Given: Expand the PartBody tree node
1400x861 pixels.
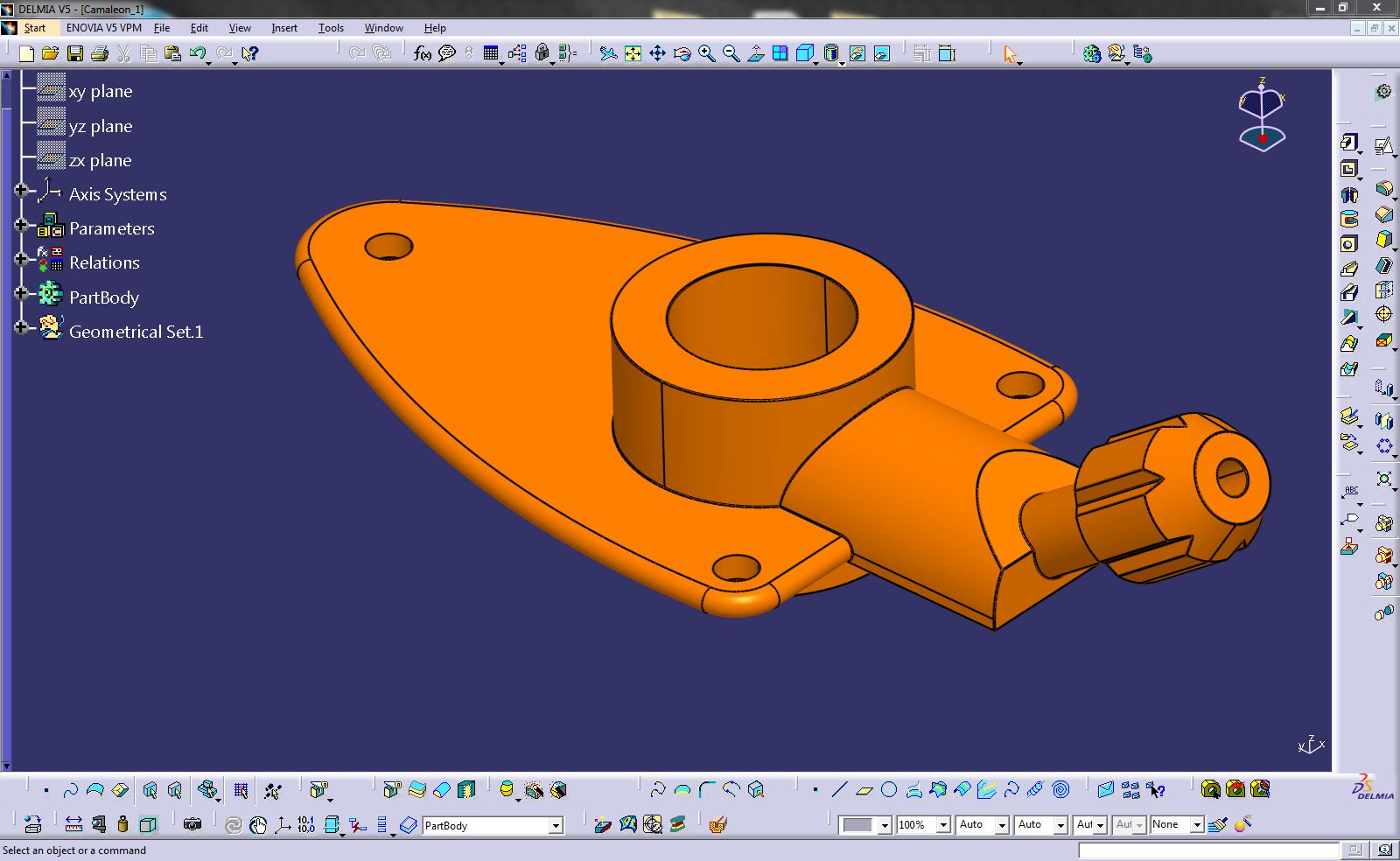Looking at the screenshot, I should pyautogui.click(x=21, y=293).
